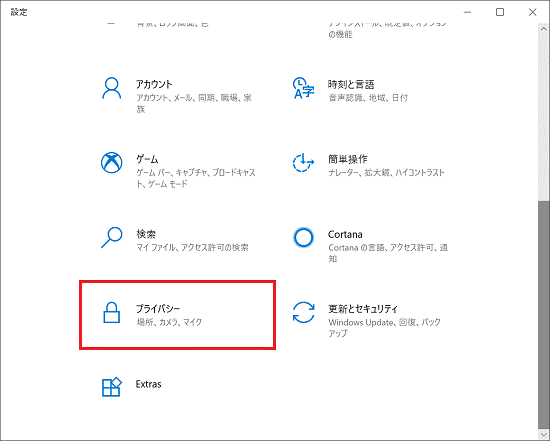Maximize the 設定 window
This screenshot has width=550, height=441.
(x=500, y=12)
